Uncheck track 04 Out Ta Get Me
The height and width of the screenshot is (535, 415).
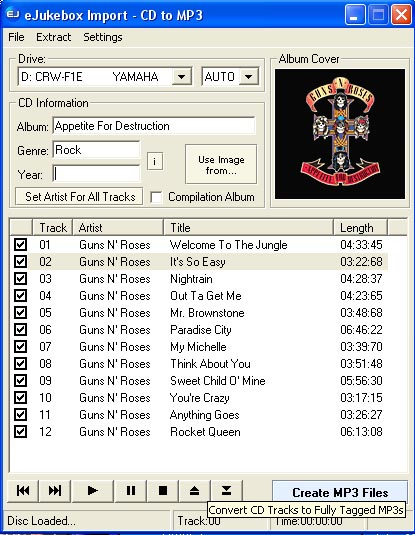pos(20,295)
